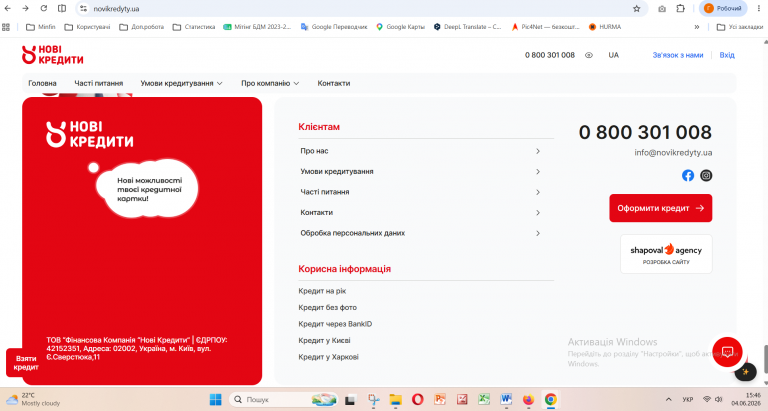The image size is (768, 411).
Task: Open Часті питання in top navigation
Action: point(98,83)
